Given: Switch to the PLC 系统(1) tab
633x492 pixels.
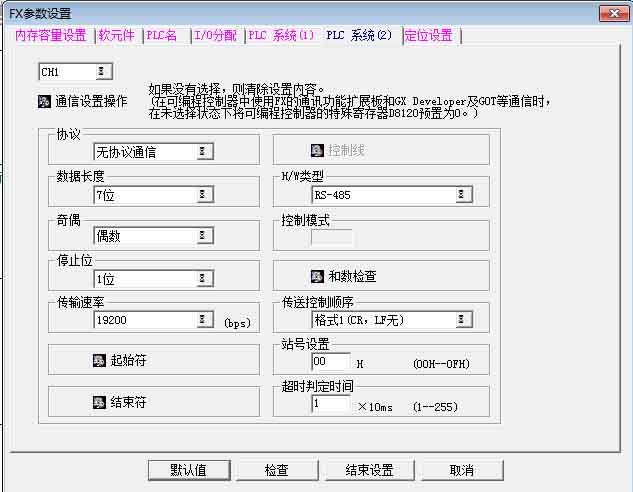Looking at the screenshot, I should coord(281,35).
